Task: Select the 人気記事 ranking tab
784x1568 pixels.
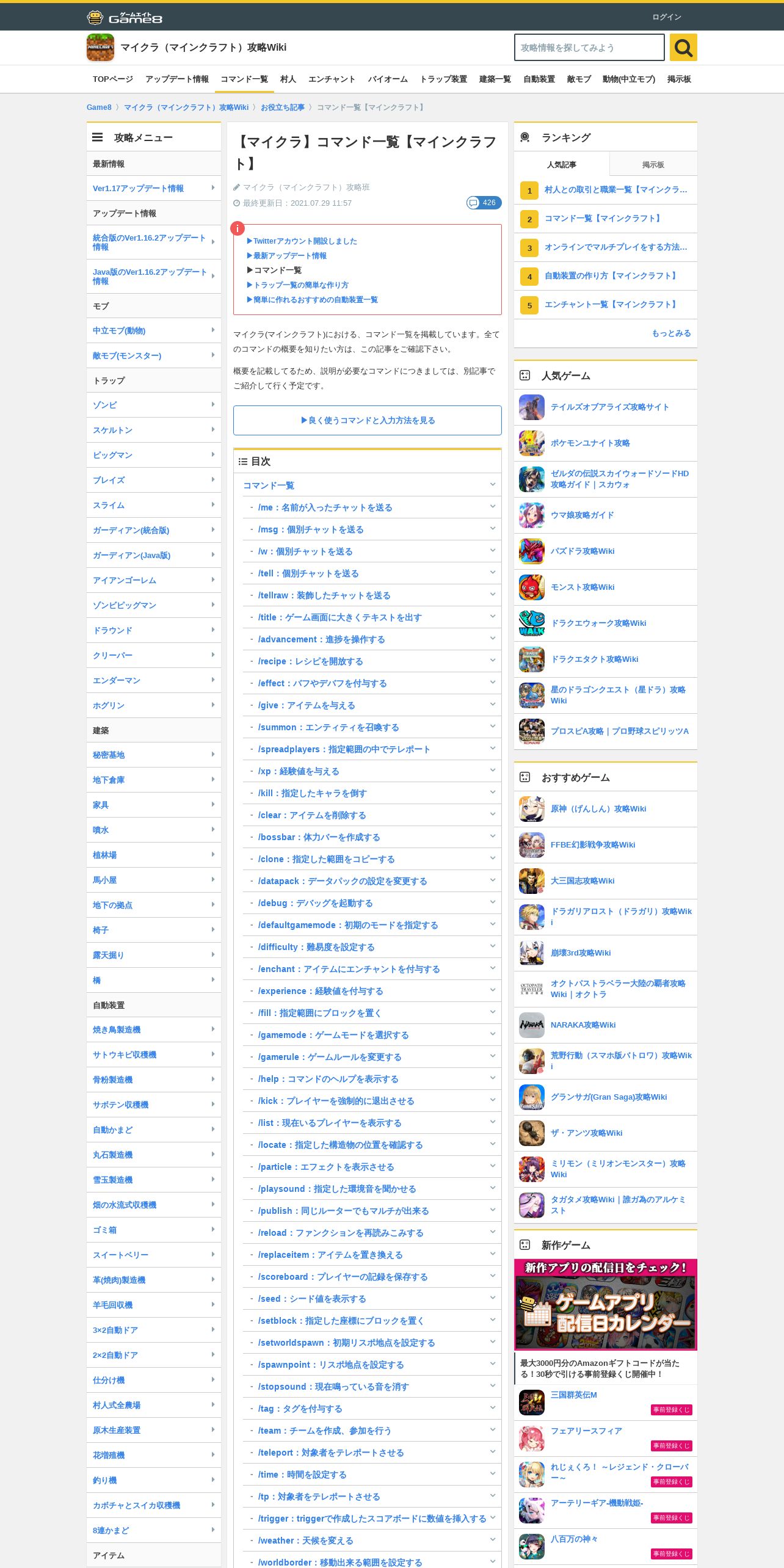Action: 562,165
